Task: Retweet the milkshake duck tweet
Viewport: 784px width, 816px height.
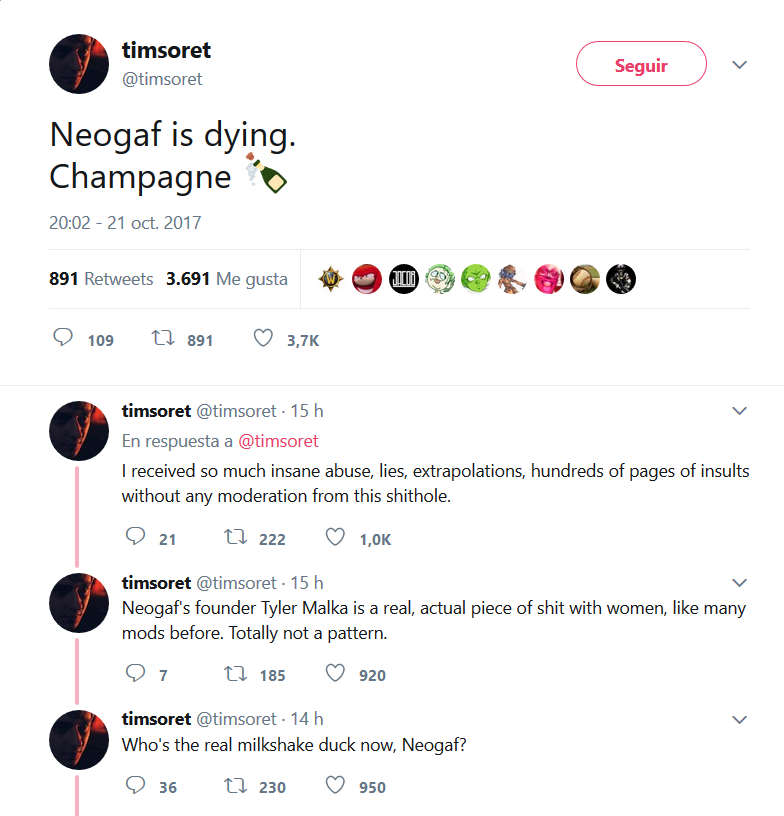Action: [x=235, y=786]
